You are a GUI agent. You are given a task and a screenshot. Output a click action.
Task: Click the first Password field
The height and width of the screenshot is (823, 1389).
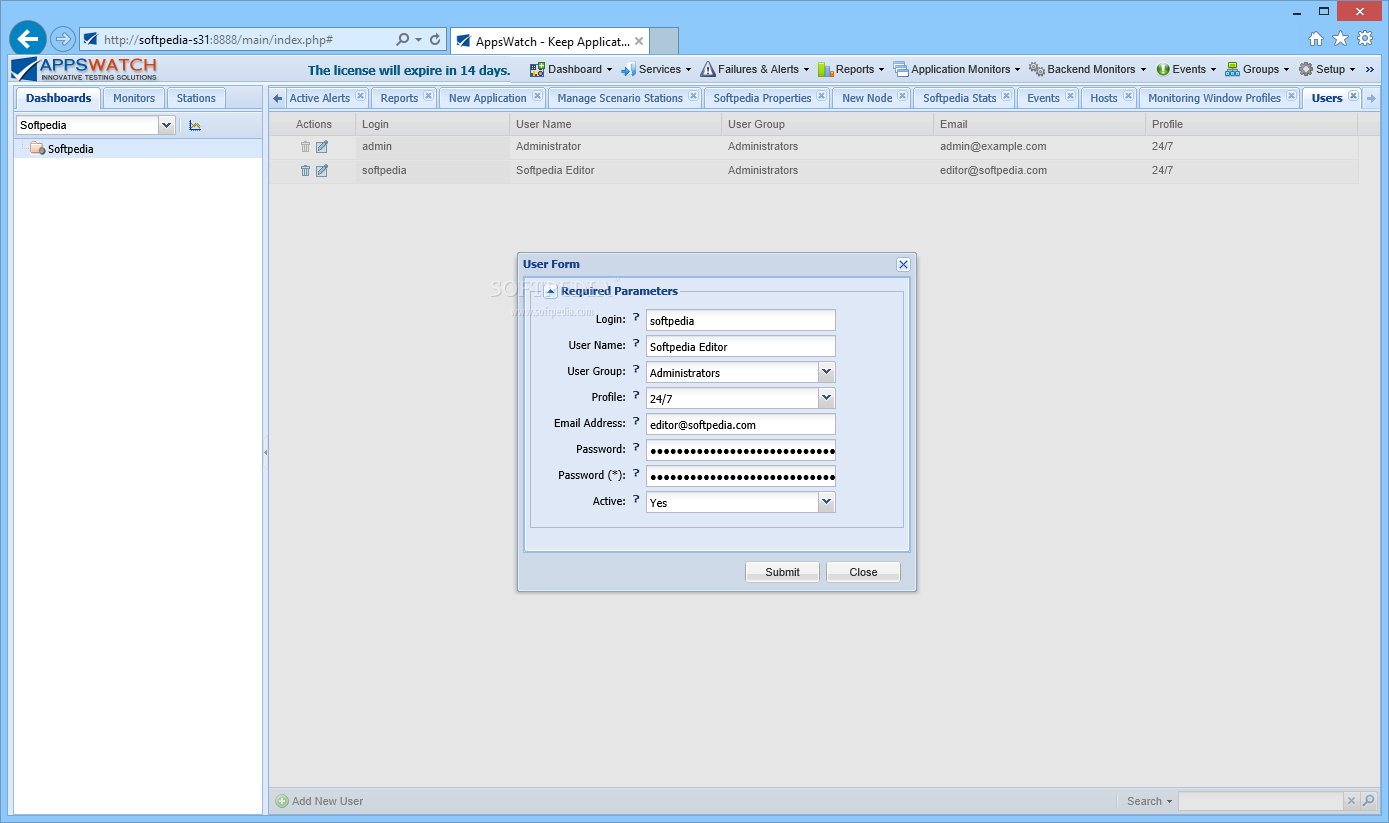[740, 450]
